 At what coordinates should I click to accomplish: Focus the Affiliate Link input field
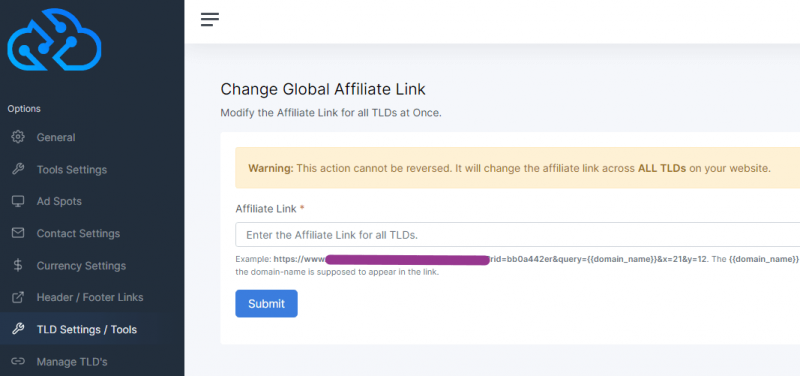click(x=517, y=235)
